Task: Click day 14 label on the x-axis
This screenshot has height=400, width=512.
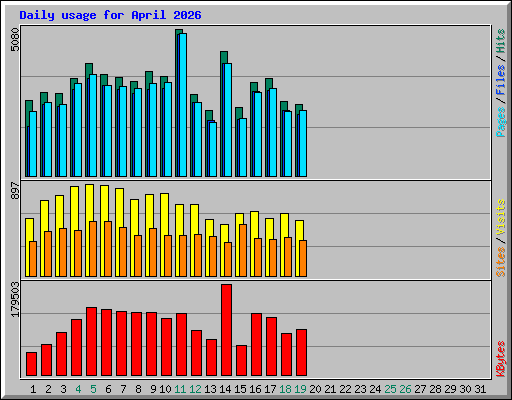Action: click(x=225, y=389)
